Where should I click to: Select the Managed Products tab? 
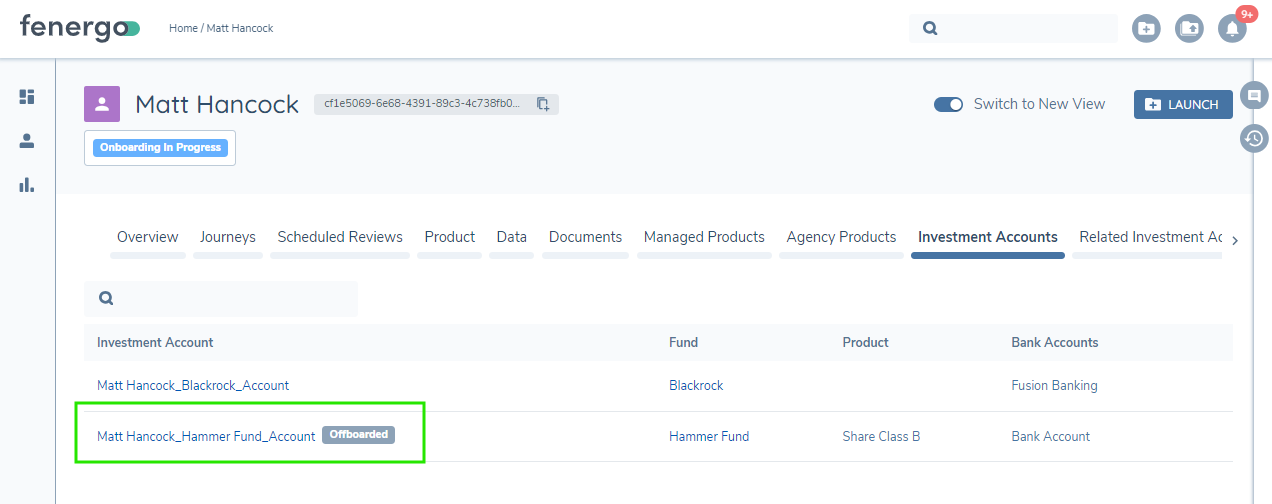pyautogui.click(x=704, y=238)
